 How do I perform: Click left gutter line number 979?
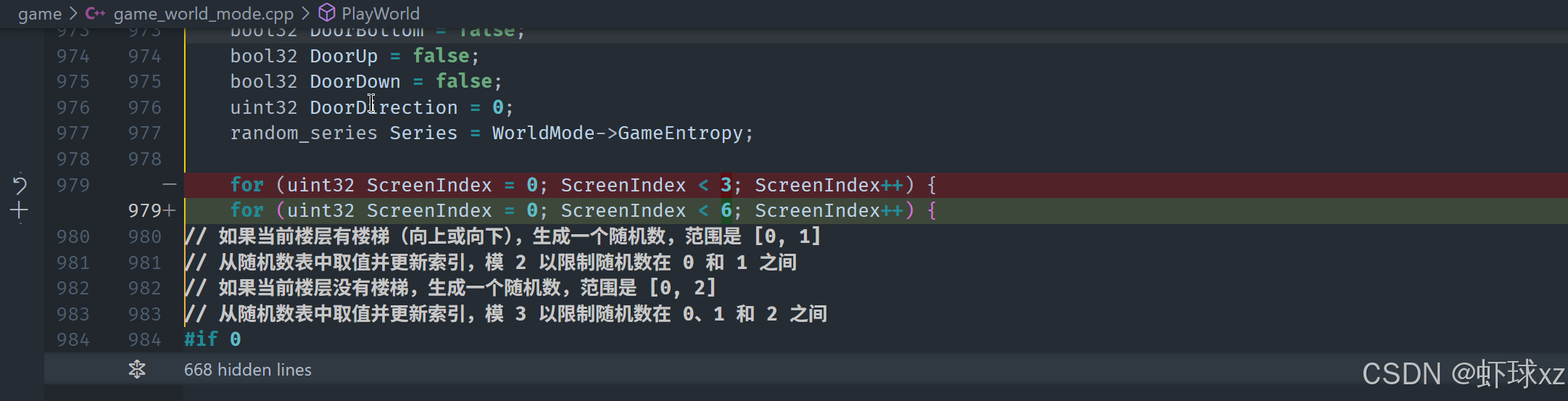pos(73,185)
